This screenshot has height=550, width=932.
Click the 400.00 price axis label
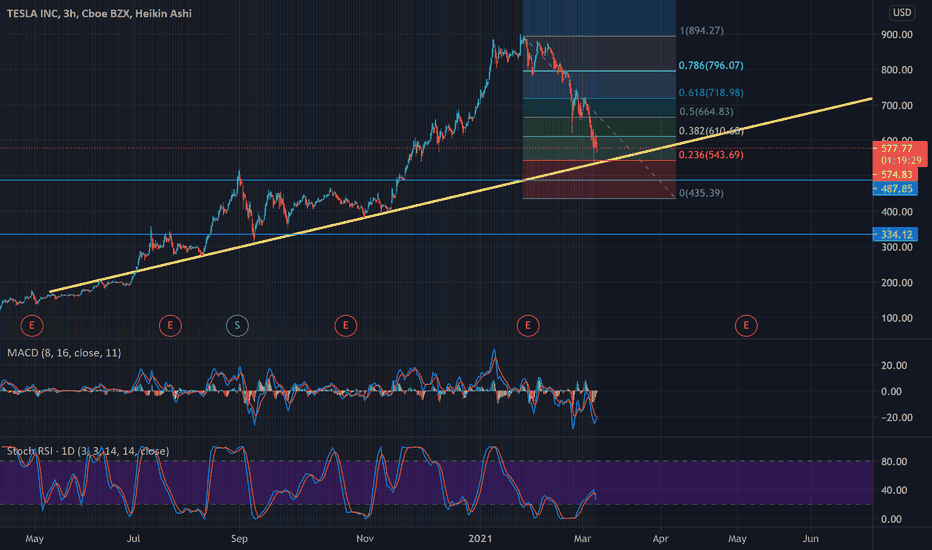pyautogui.click(x=897, y=212)
